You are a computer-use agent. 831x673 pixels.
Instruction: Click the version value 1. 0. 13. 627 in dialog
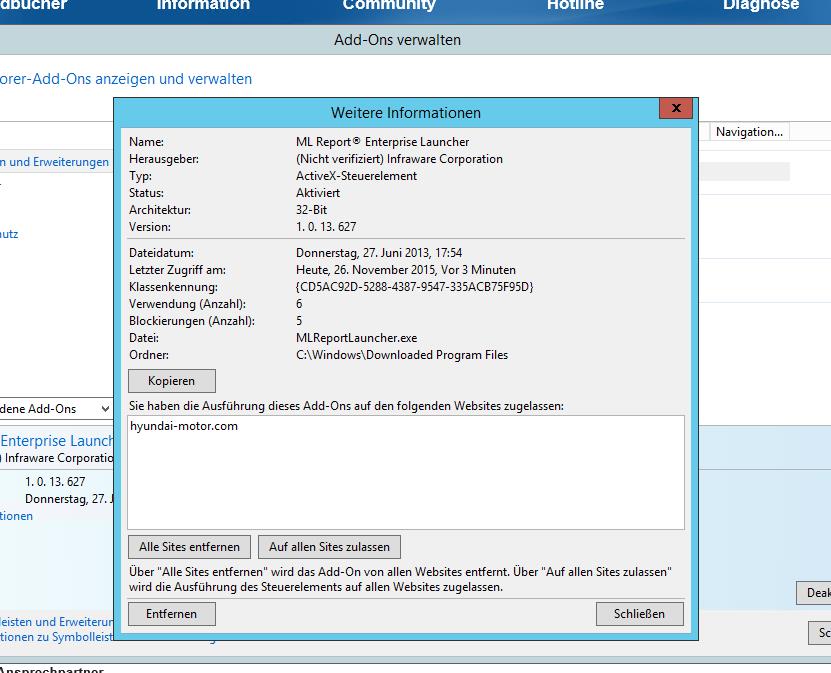[326, 227]
